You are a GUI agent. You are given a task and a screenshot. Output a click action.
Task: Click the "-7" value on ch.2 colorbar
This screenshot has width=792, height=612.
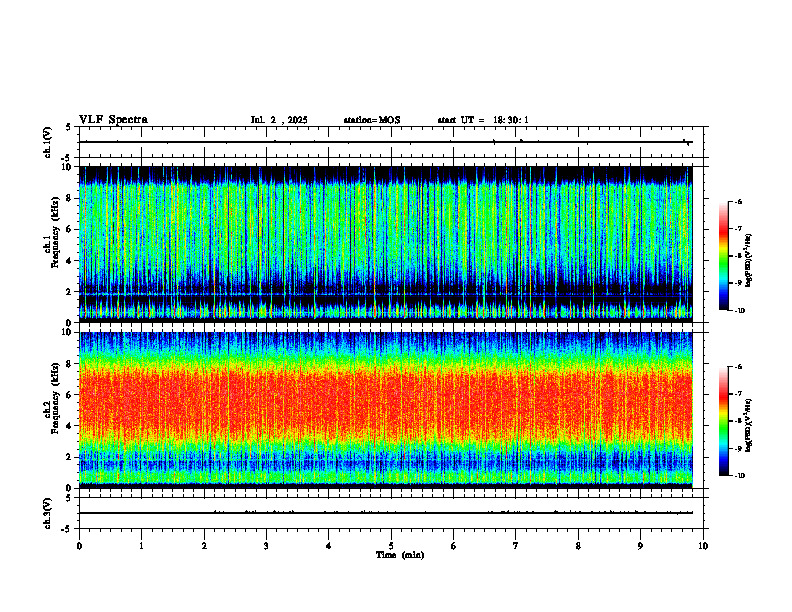tap(738, 394)
